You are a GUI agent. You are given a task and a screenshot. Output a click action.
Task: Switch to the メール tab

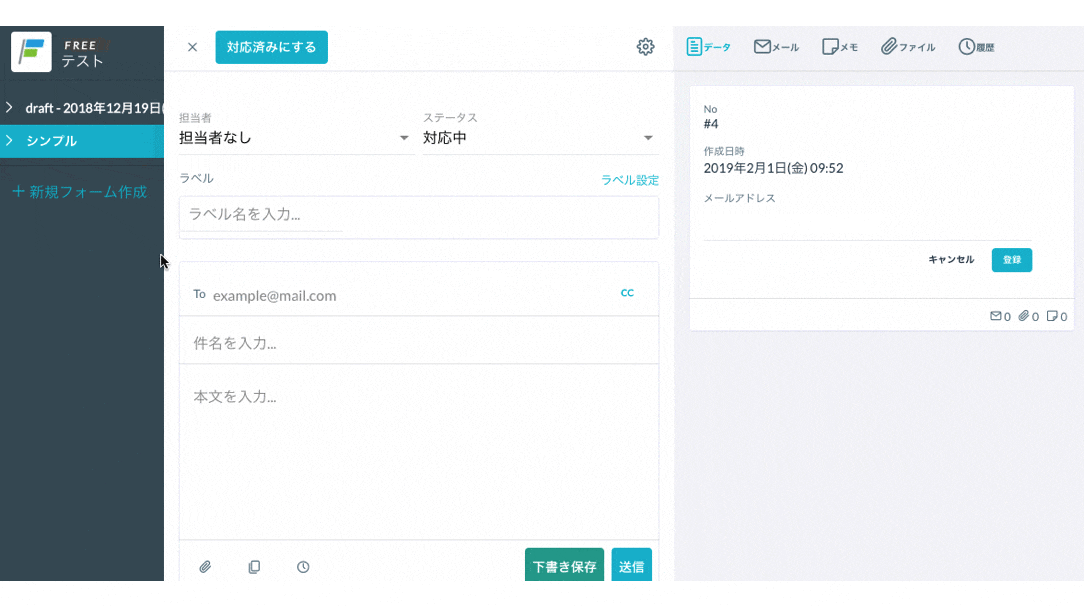[776, 47]
